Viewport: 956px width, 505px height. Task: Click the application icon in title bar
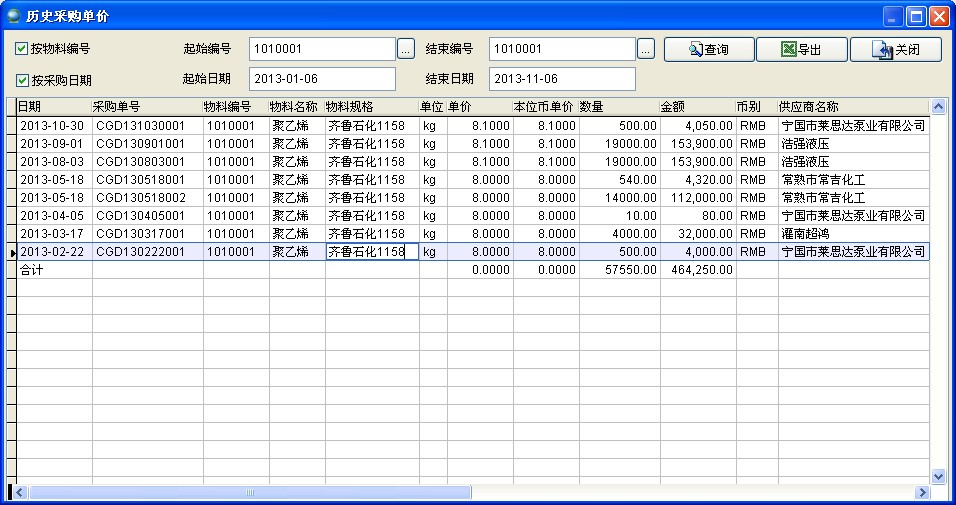click(13, 16)
